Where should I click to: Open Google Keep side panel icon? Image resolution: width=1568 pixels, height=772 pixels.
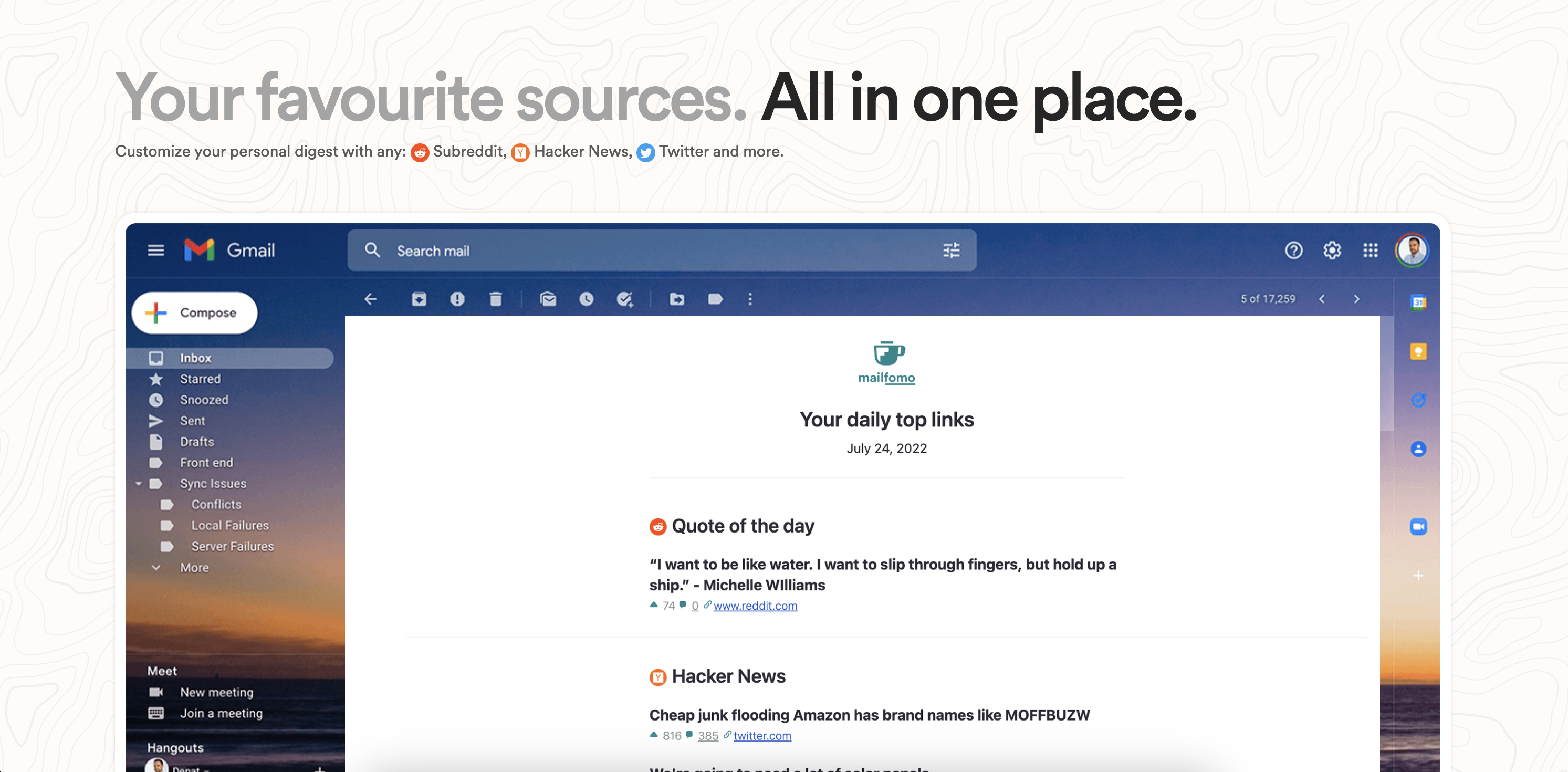[x=1418, y=351]
